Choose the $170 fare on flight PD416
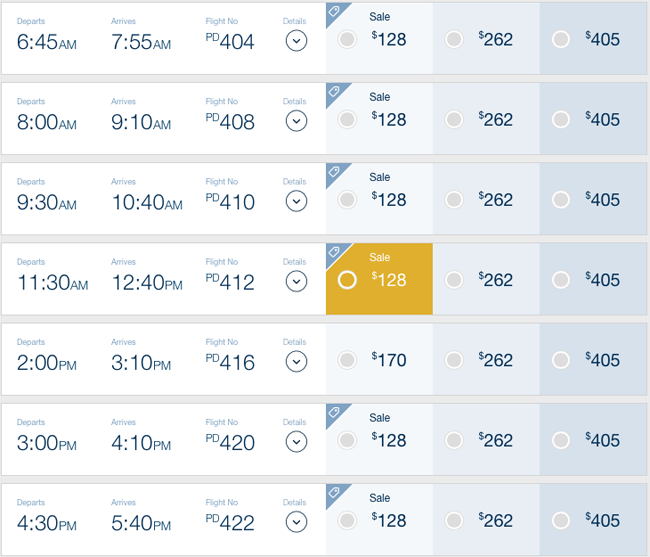 [347, 360]
